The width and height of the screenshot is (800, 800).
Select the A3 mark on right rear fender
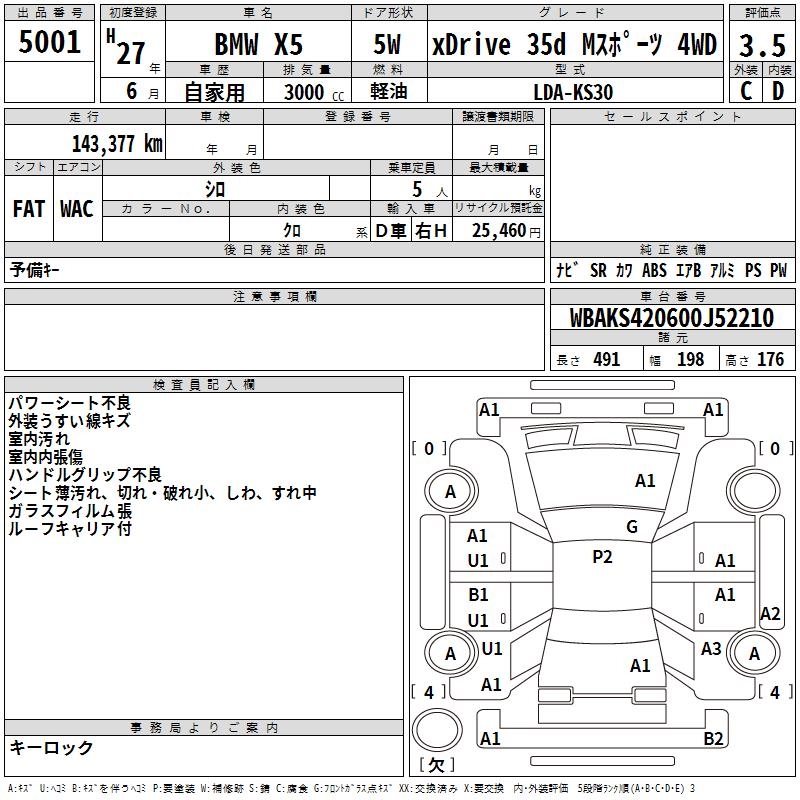click(711, 648)
